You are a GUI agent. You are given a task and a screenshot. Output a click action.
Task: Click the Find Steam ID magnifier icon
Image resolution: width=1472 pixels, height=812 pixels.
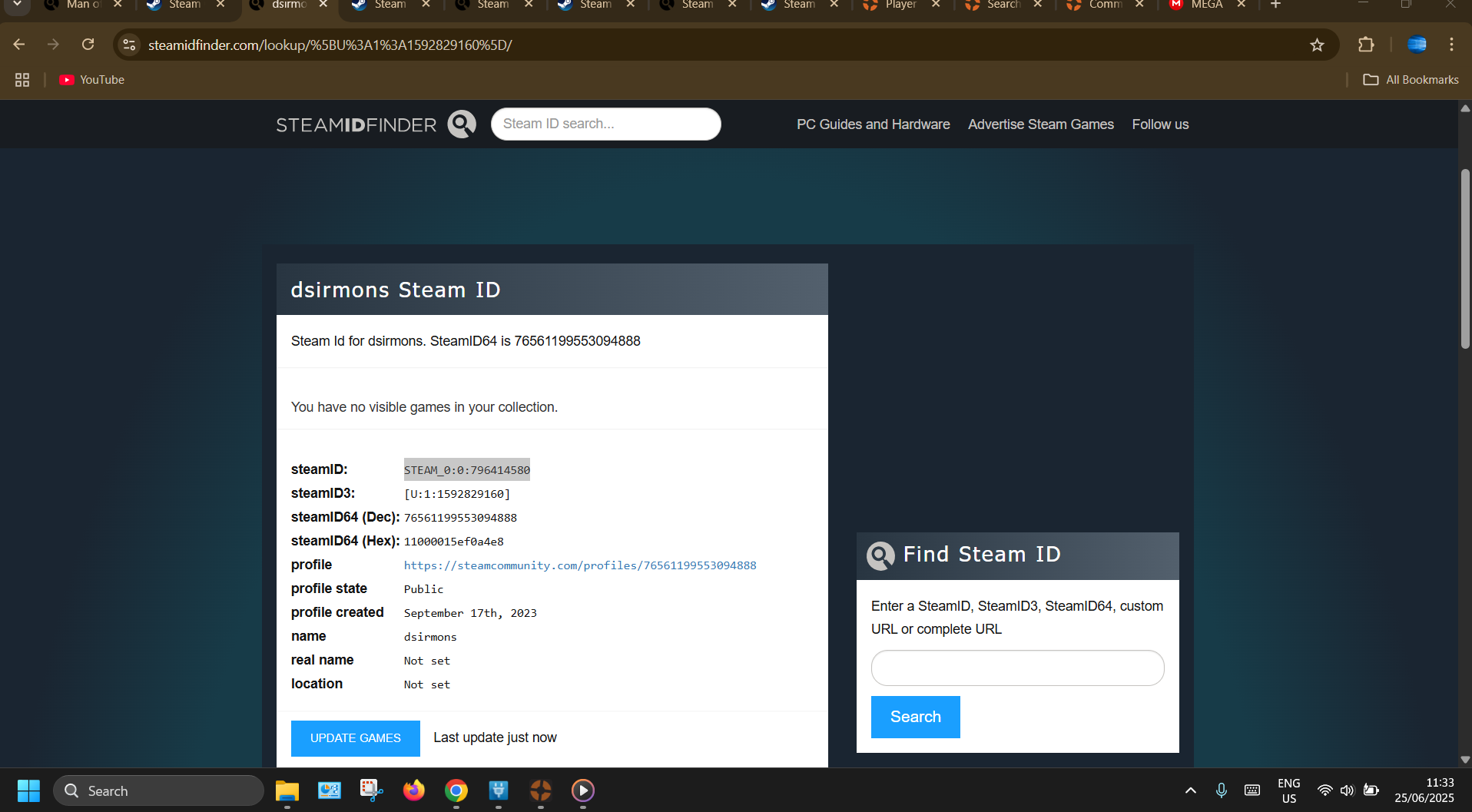[880, 555]
